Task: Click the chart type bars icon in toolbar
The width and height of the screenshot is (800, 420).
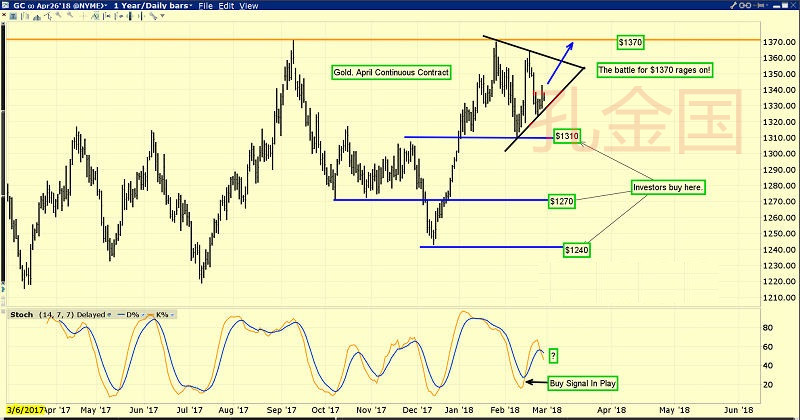Action: click(x=25, y=16)
